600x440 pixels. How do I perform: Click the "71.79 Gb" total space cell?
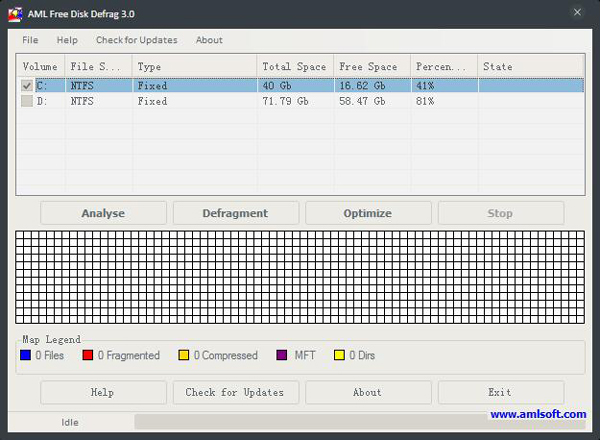pyautogui.click(x=285, y=101)
